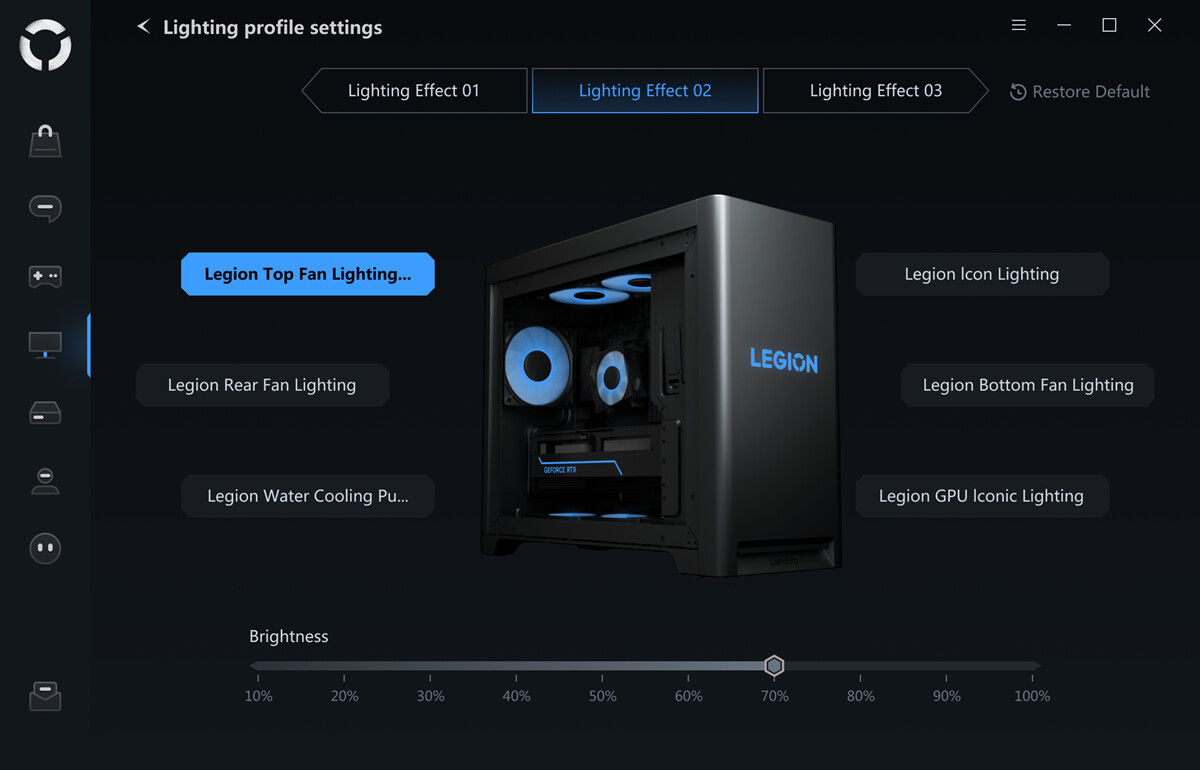Viewport: 1200px width, 770px height.
Task: Click the round face assistant icon
Action: (45, 548)
